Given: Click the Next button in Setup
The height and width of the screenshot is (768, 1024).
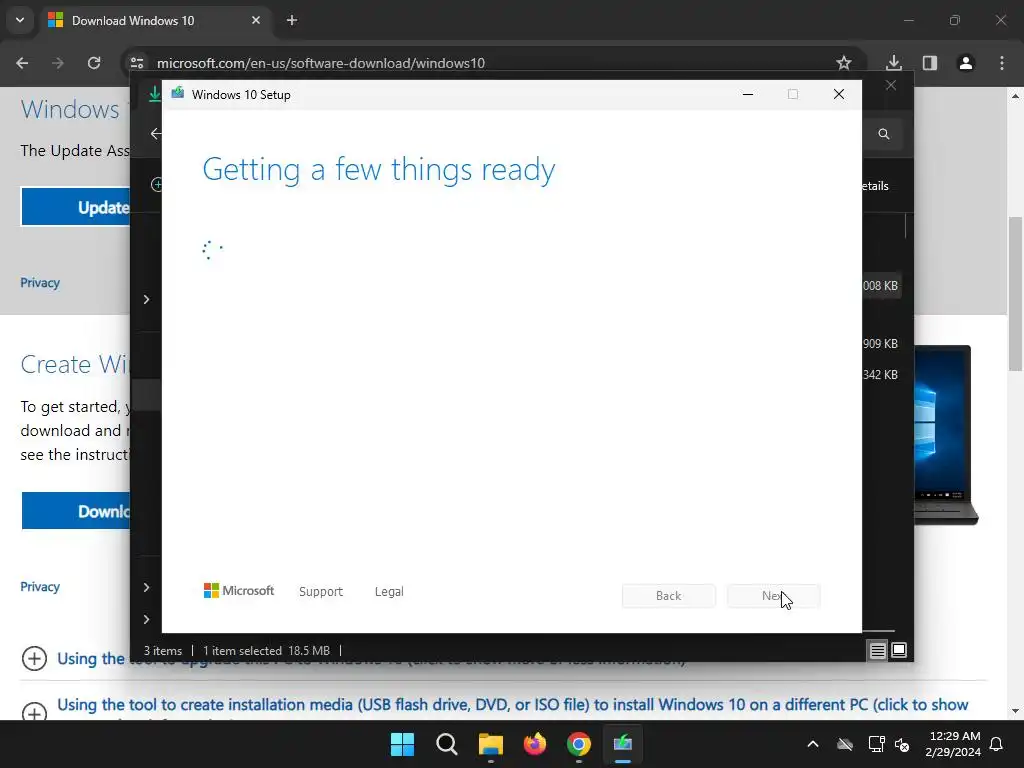Looking at the screenshot, I should [x=774, y=596].
